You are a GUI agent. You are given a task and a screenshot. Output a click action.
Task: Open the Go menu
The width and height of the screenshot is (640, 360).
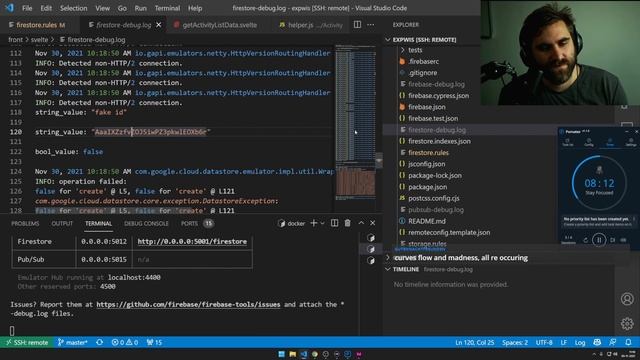[x=122, y=8]
